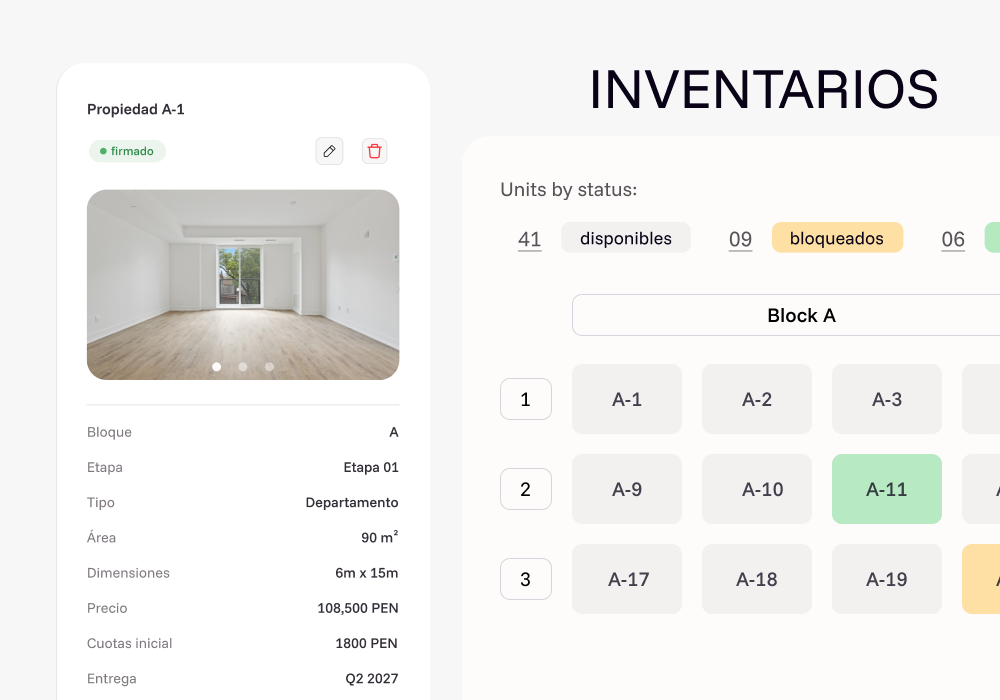Viewport: 1000px width, 700px height.
Task: Click the Precio label
Action: (x=107, y=608)
